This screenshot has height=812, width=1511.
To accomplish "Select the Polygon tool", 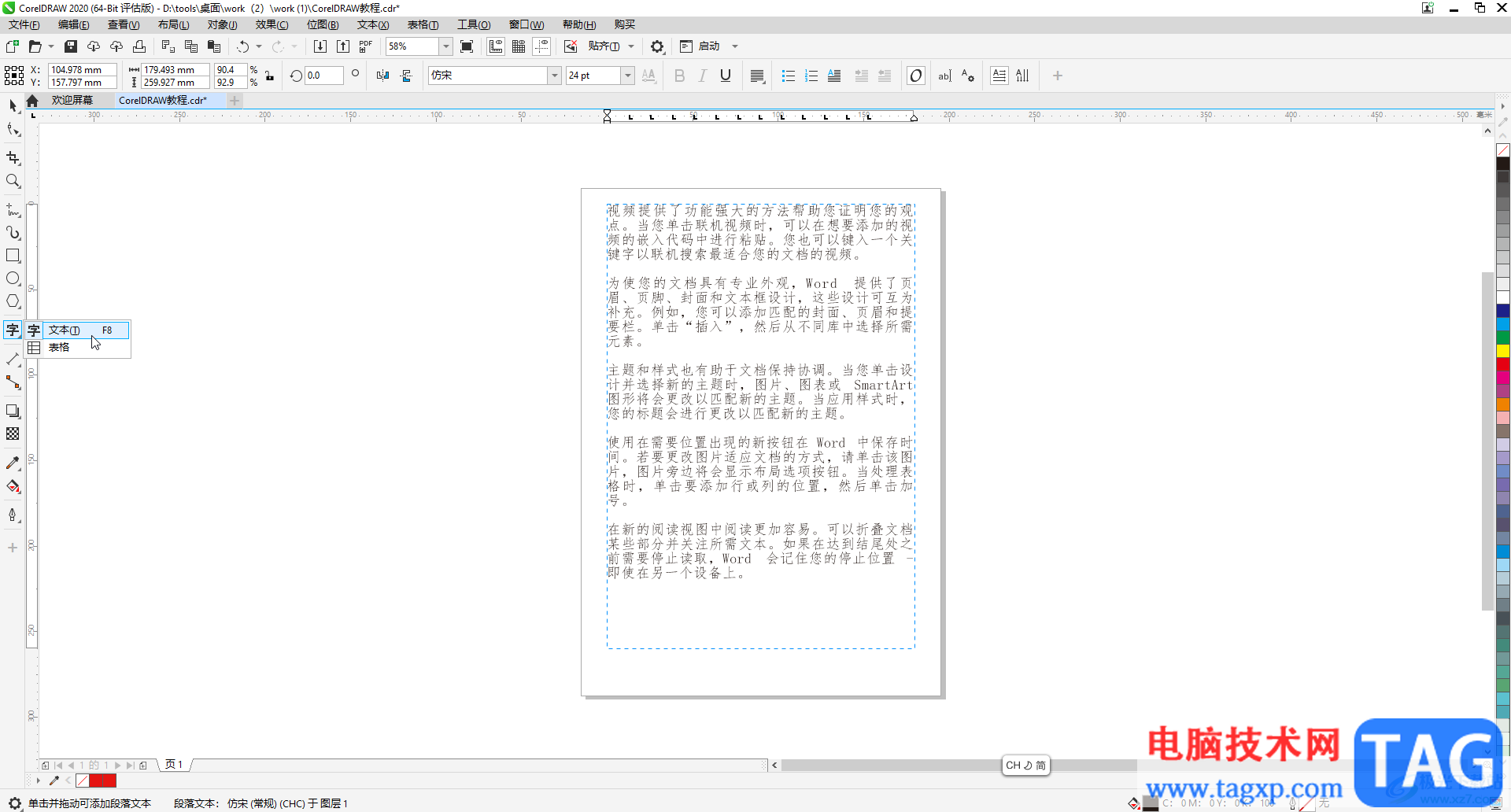I will coord(13,301).
